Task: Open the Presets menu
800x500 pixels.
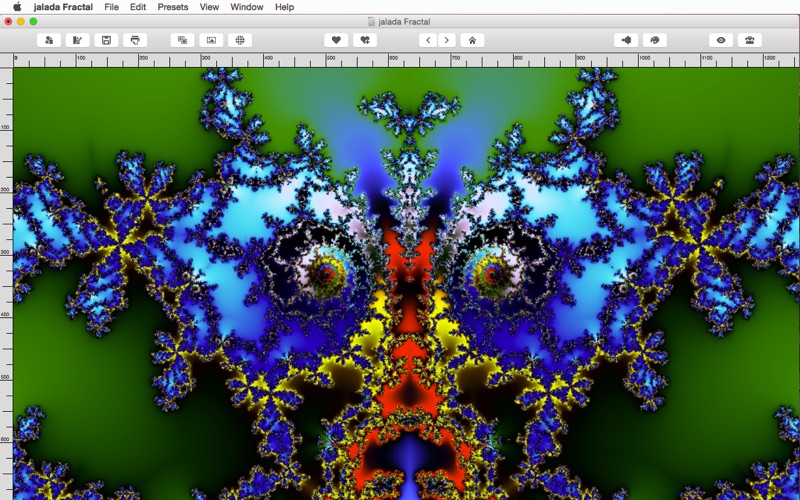Action: tap(172, 7)
